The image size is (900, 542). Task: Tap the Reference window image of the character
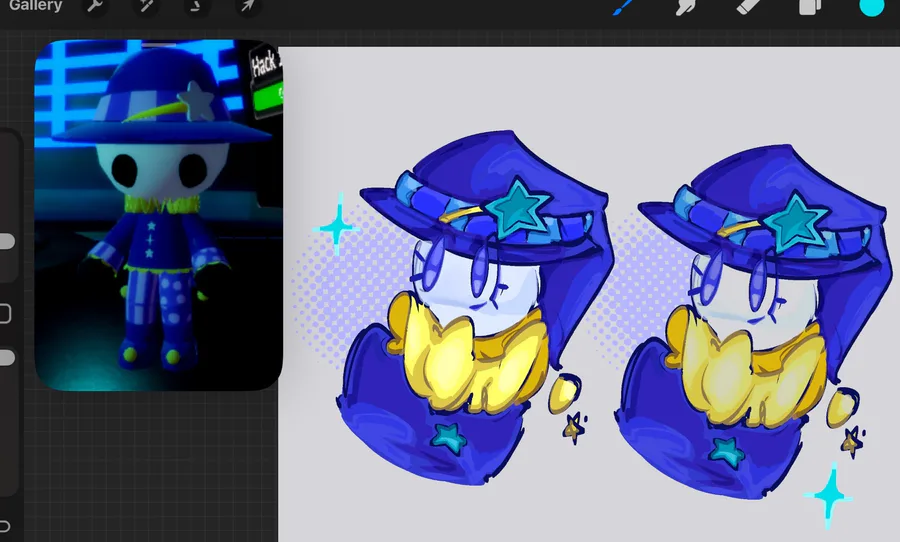pyautogui.click(x=158, y=215)
